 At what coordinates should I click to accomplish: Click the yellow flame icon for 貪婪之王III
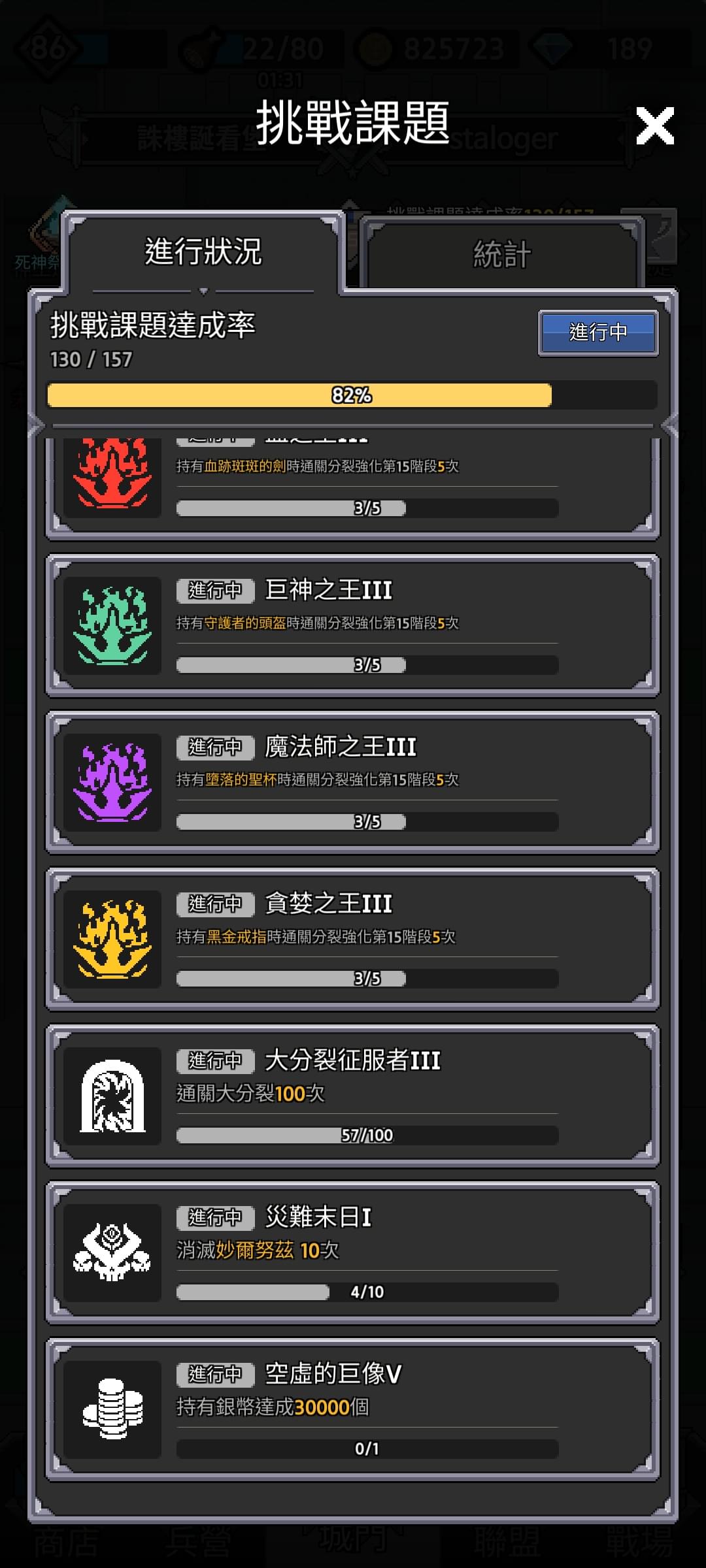[112, 939]
